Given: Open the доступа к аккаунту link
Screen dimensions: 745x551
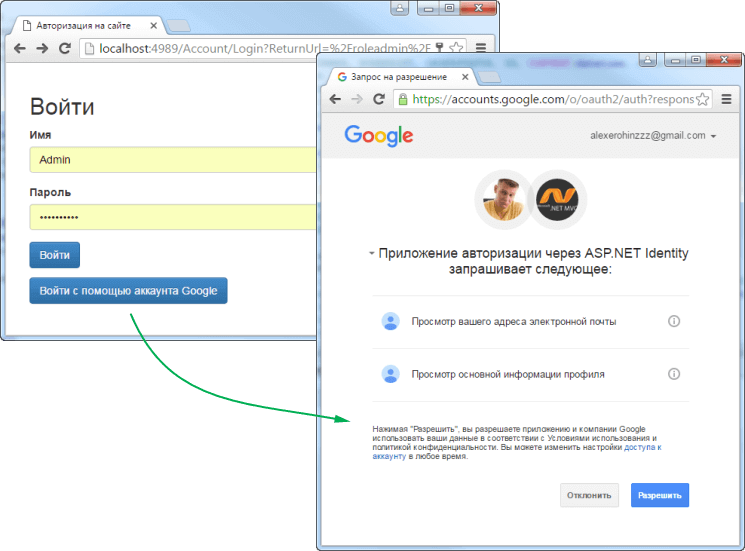Looking at the screenshot, I should click(x=642, y=447).
